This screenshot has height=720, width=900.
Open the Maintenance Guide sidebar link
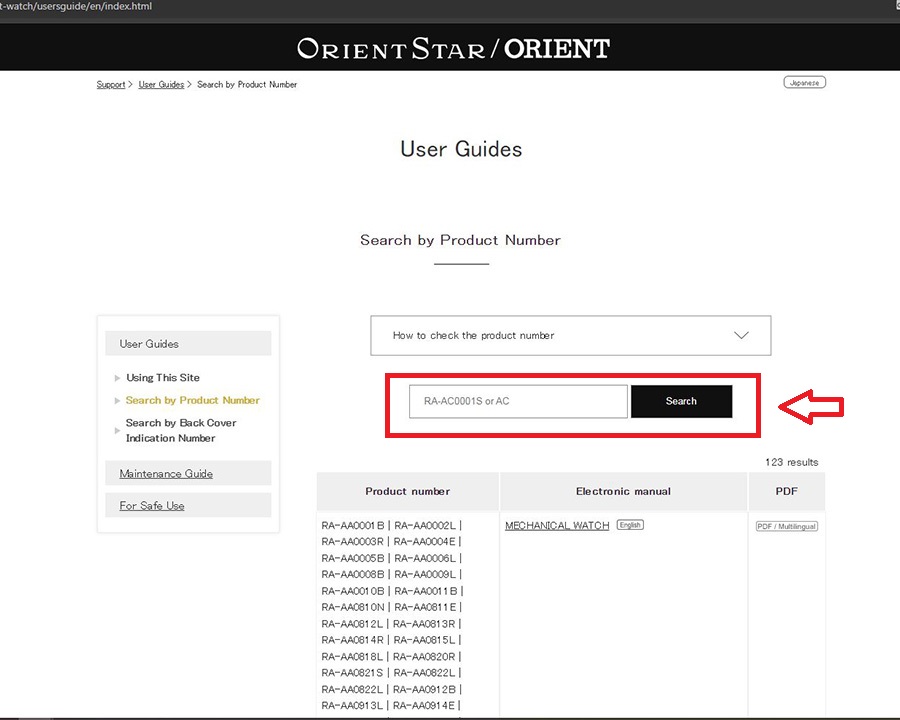[166, 474]
